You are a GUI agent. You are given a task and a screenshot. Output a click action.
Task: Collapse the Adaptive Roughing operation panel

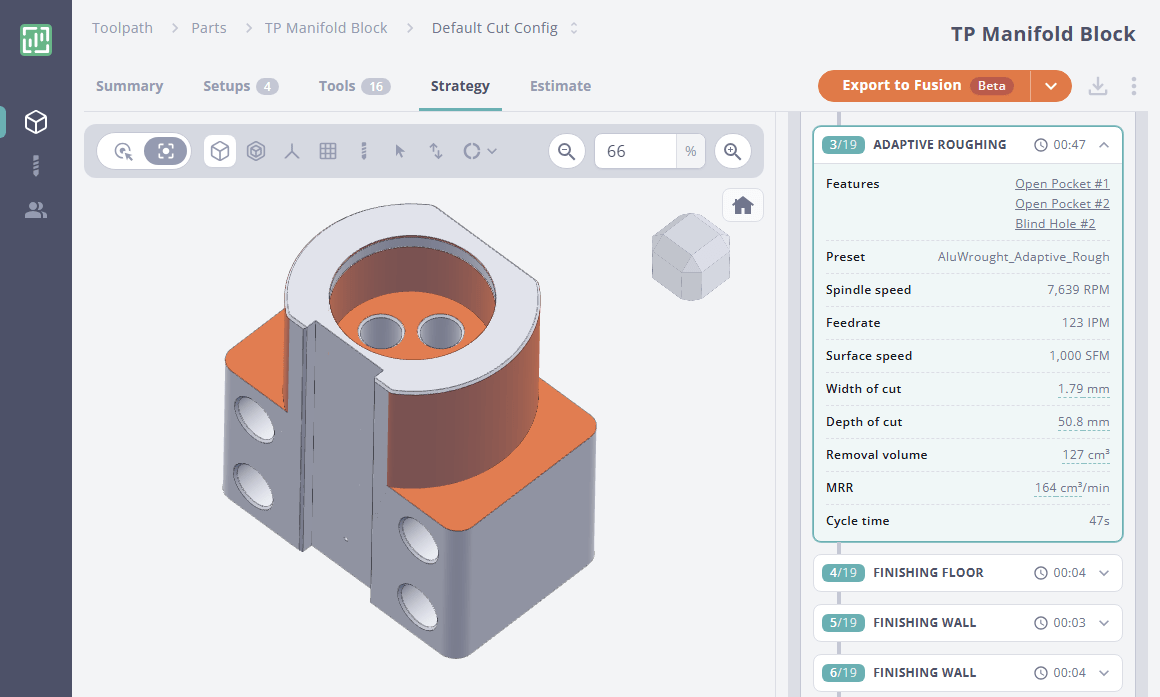click(x=1103, y=144)
